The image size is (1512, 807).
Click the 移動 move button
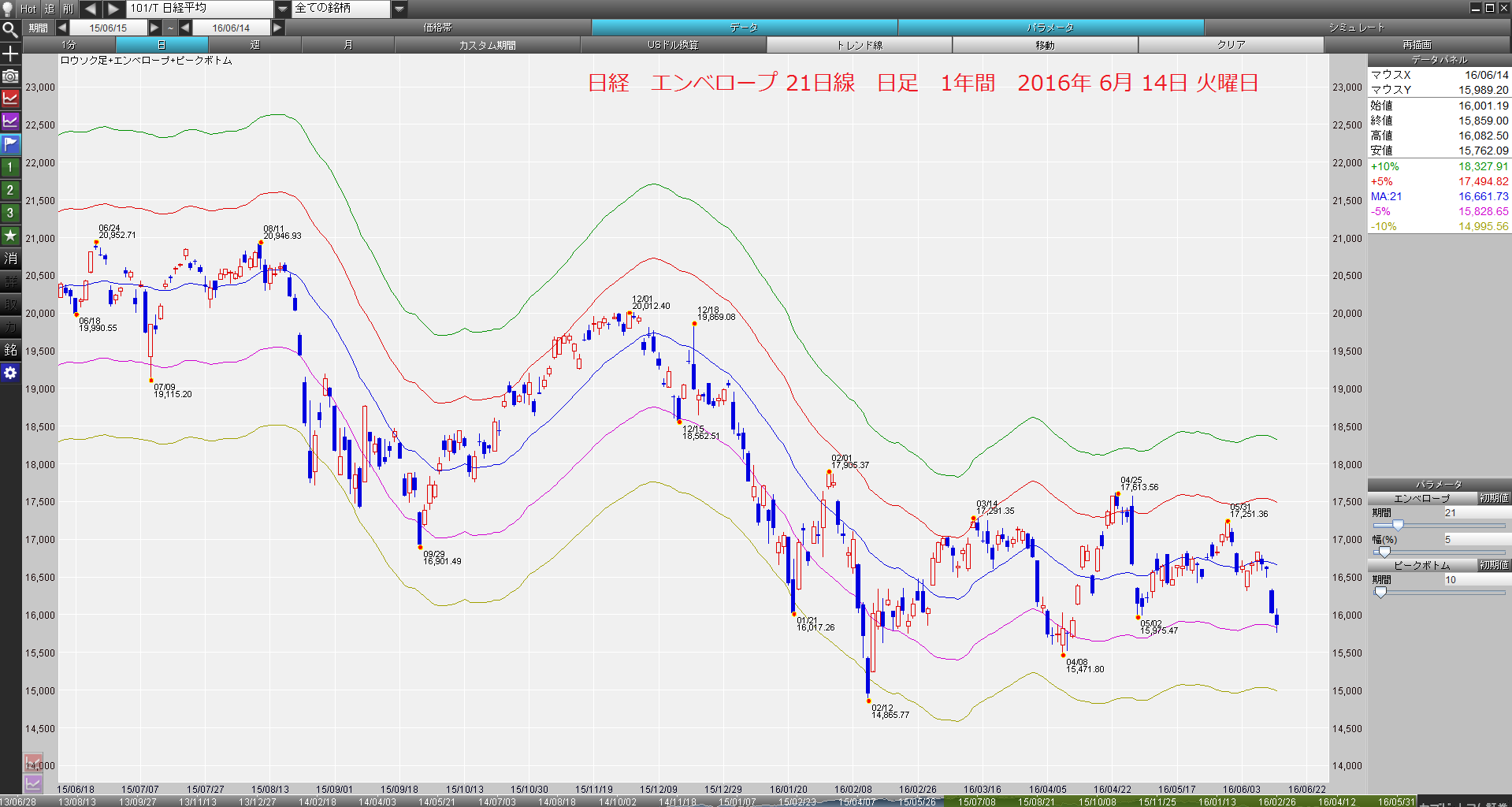(x=1045, y=45)
